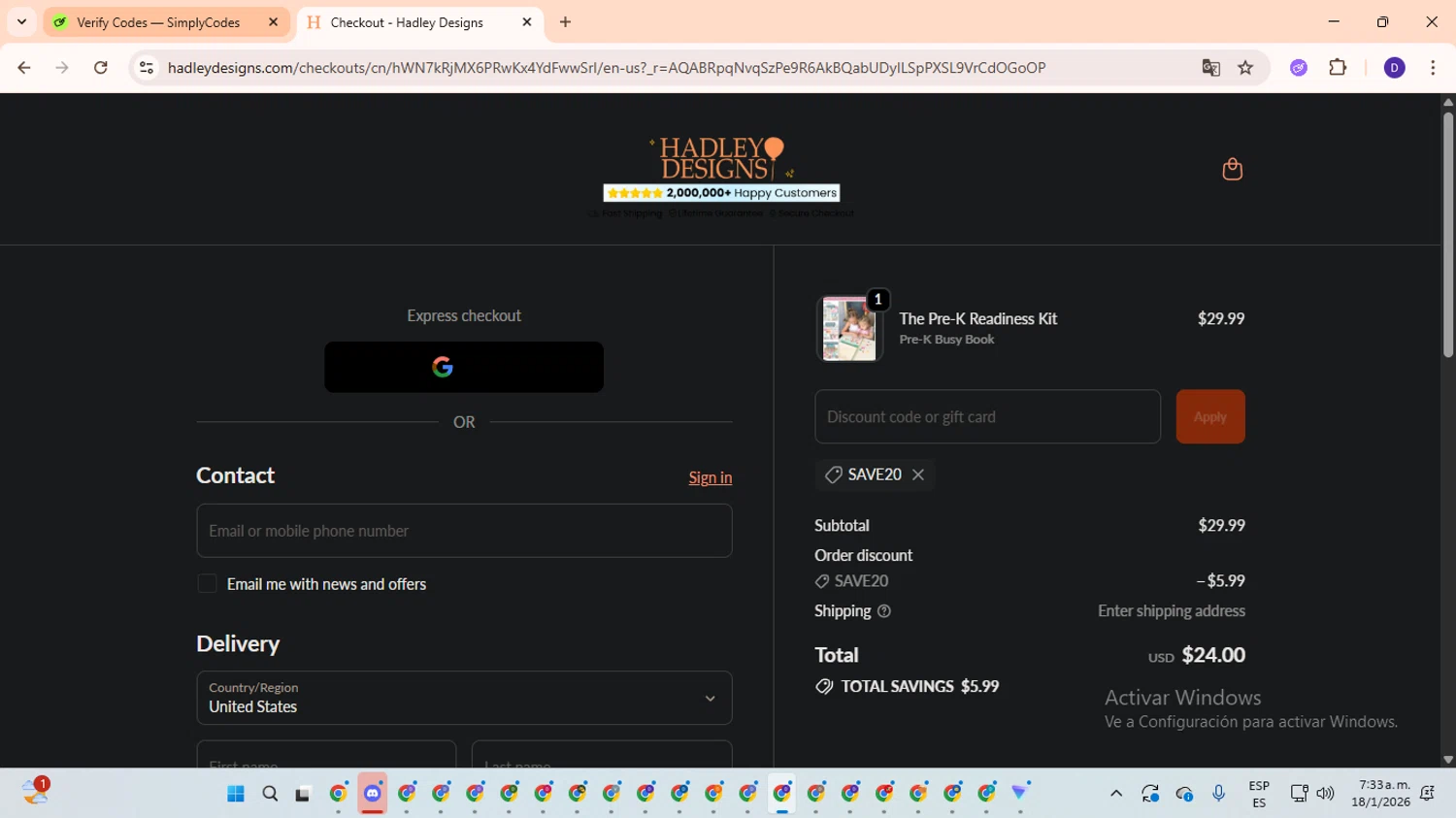The height and width of the screenshot is (818, 1456).
Task: Close the Verify Codes — SimplyCodes tab
Action: 273,22
